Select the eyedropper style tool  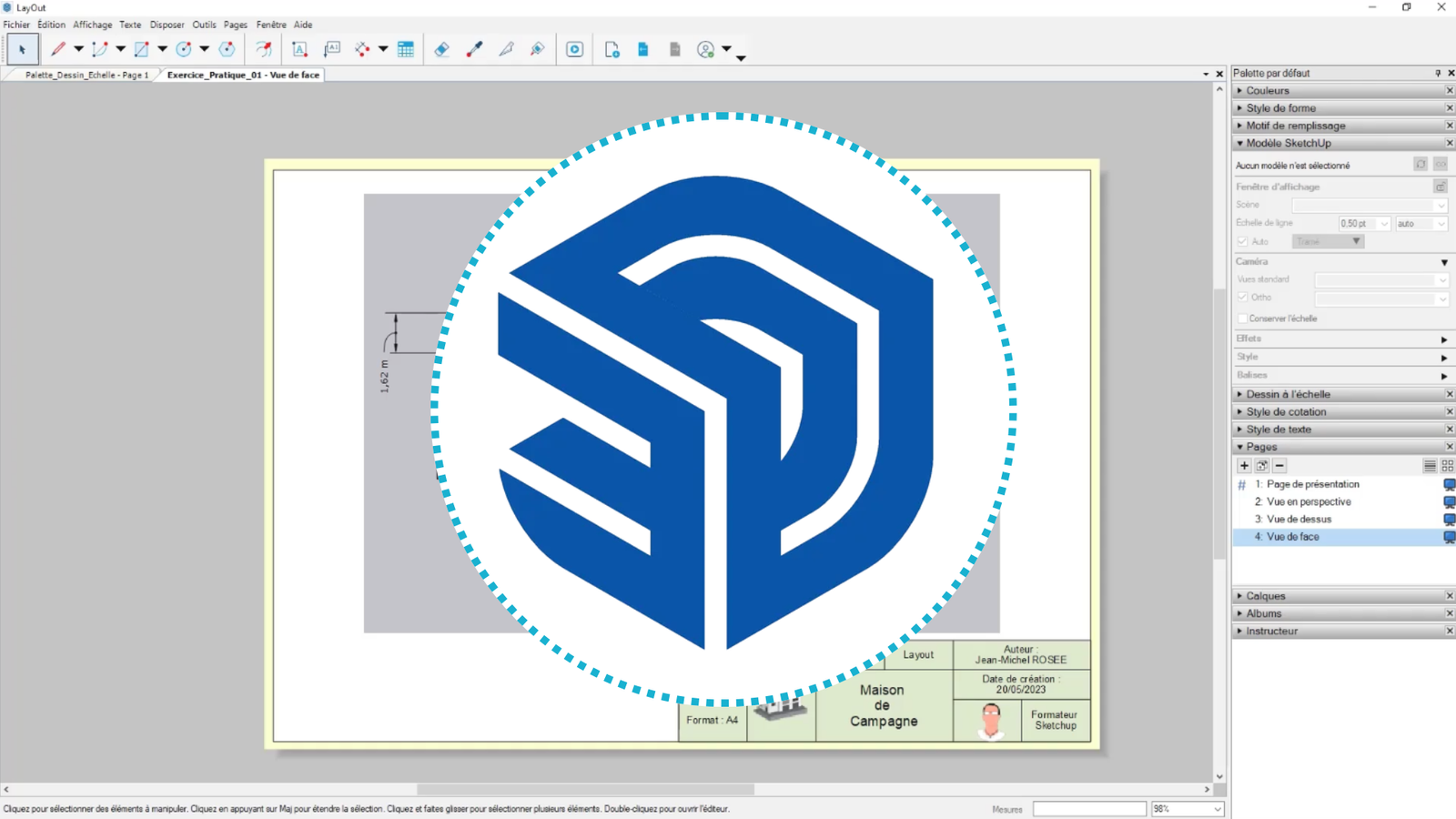[x=474, y=49]
